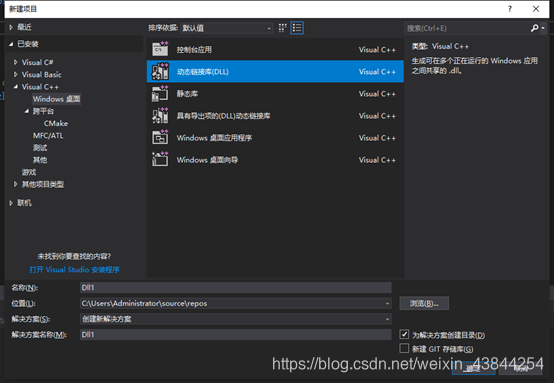The height and width of the screenshot is (383, 554).
Task: Select 控制台应用 template row text
Action: click(194, 49)
